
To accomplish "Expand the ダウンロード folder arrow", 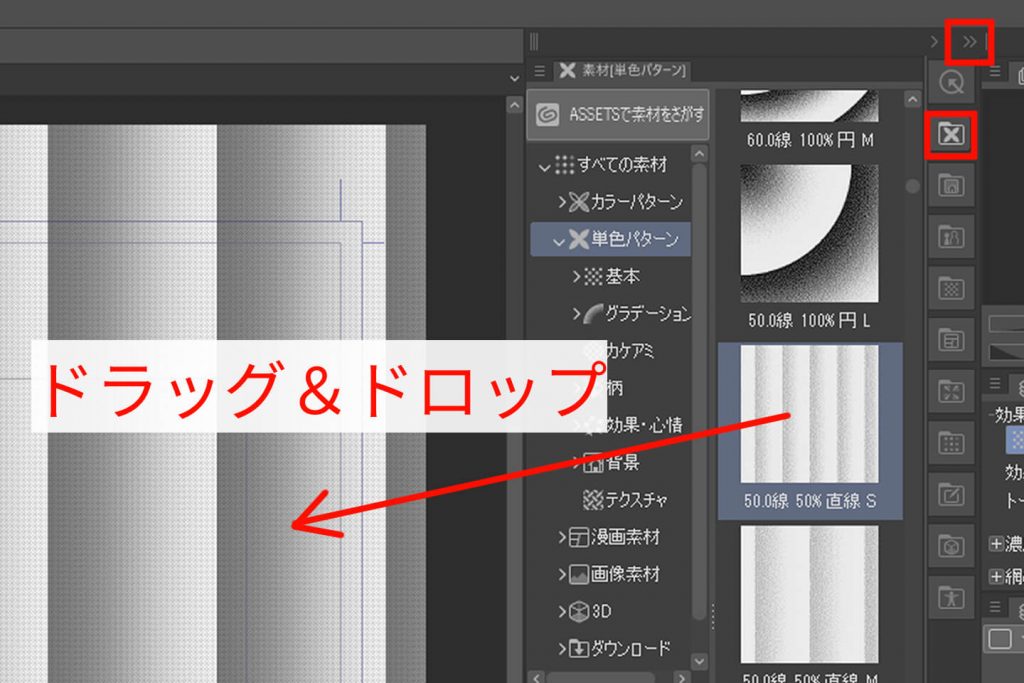I will tap(562, 649).
